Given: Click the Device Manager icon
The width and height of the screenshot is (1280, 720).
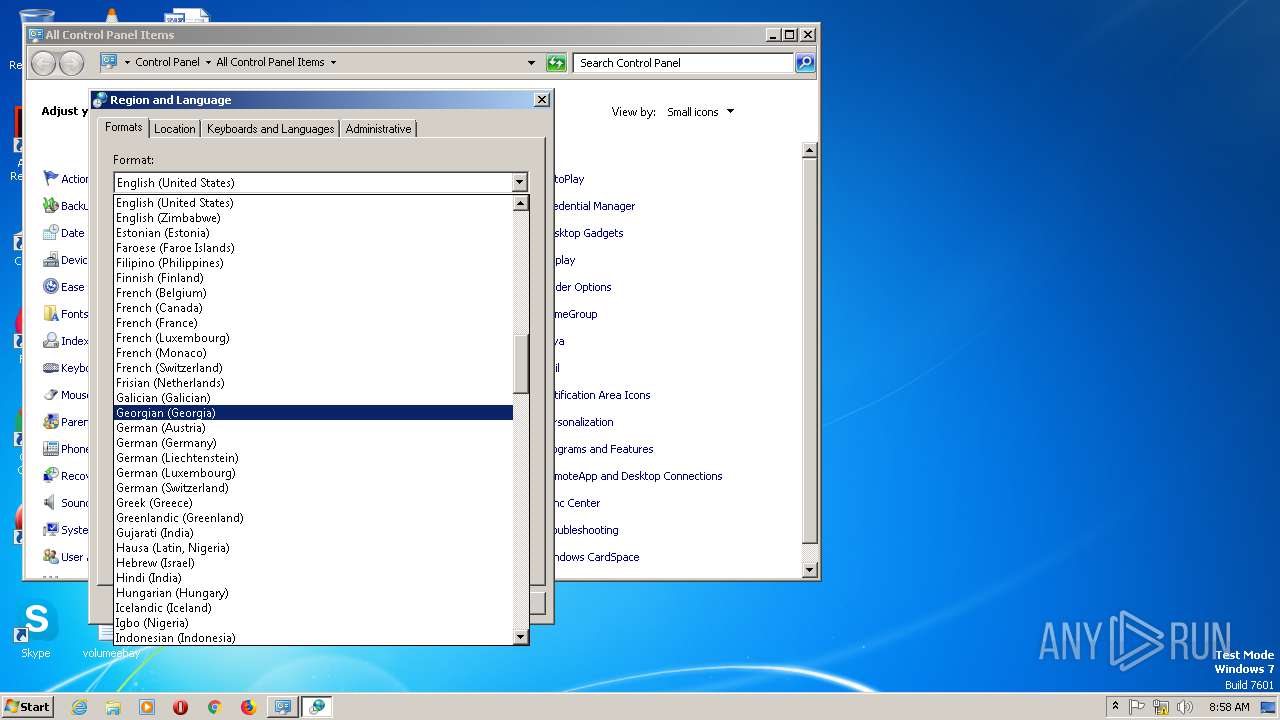Looking at the screenshot, I should [51, 259].
